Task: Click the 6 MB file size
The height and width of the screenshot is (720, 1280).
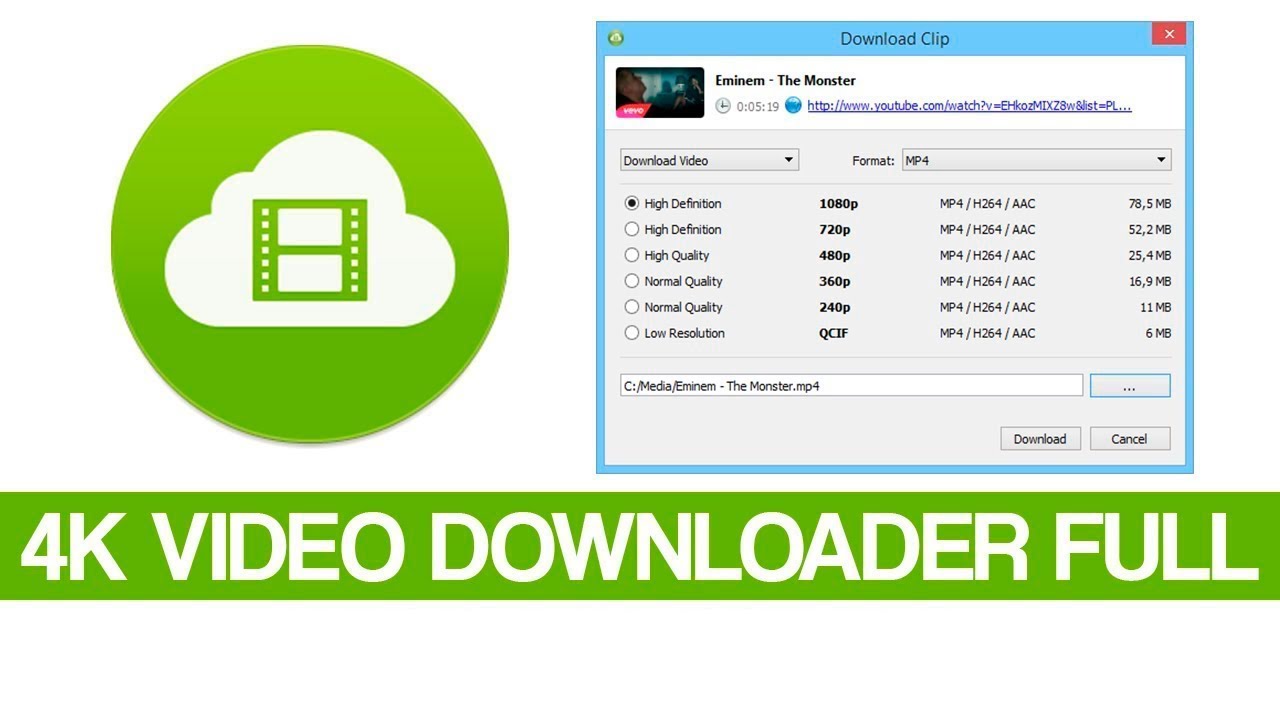Action: (x=1158, y=333)
